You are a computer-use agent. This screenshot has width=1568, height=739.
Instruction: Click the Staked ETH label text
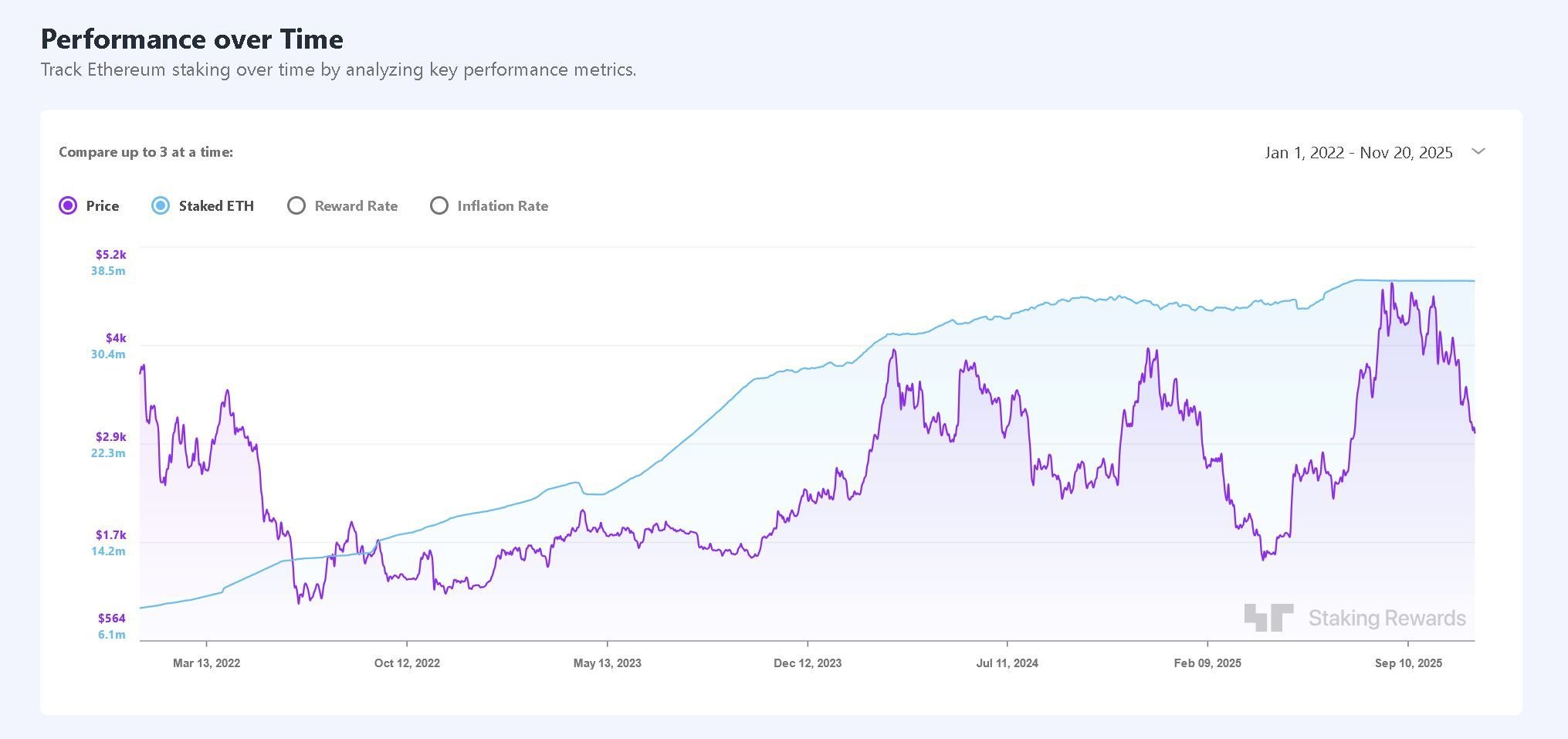point(217,205)
